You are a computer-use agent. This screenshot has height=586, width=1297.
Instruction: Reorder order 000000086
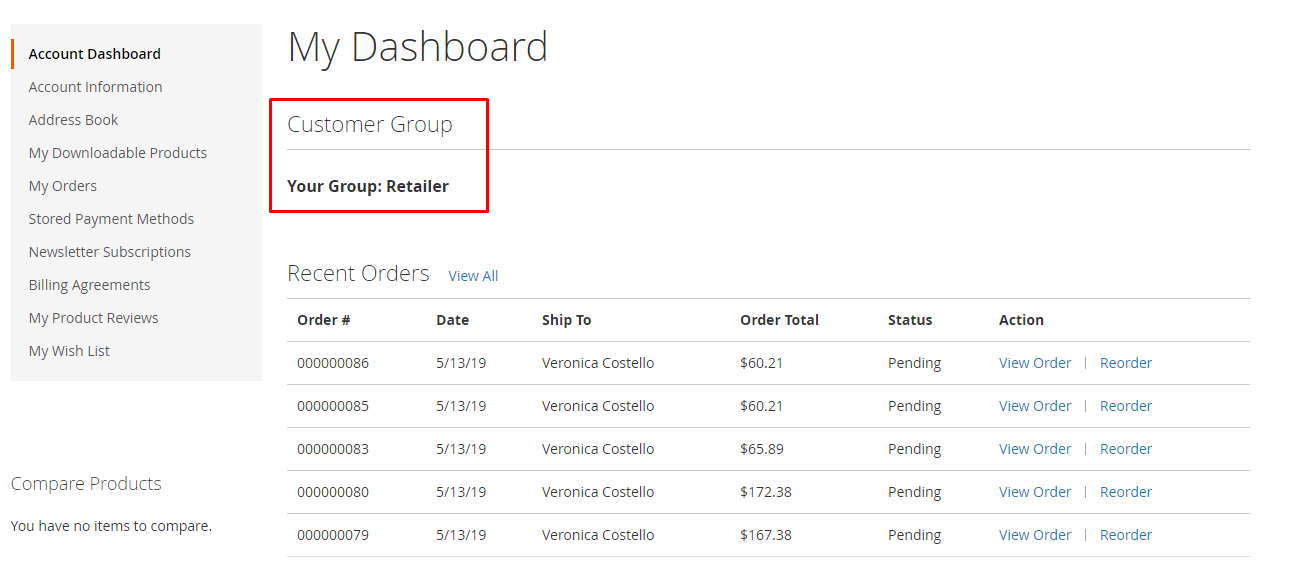point(1125,363)
